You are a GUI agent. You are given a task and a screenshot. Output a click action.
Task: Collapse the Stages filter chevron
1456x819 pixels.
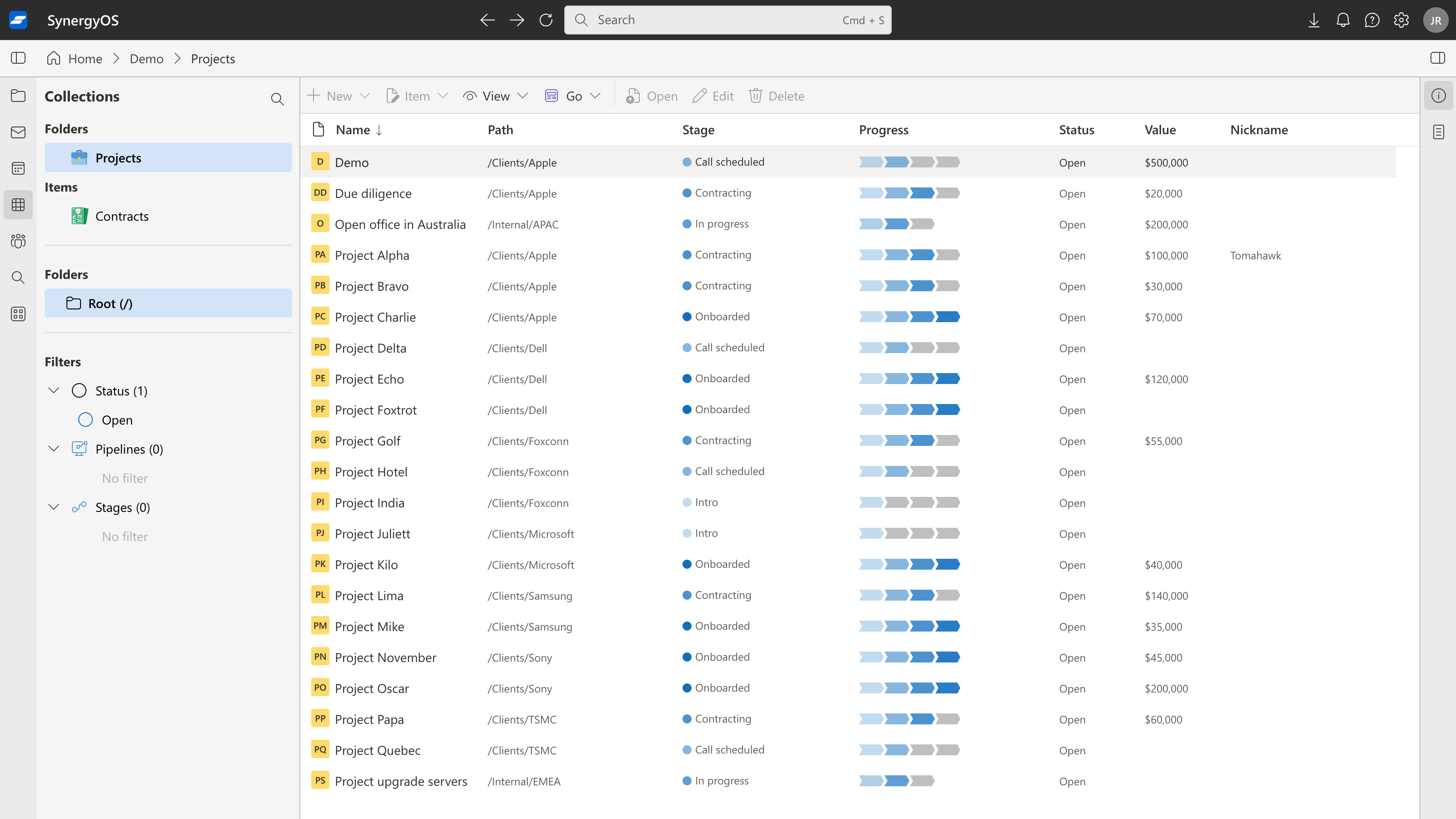click(x=54, y=507)
